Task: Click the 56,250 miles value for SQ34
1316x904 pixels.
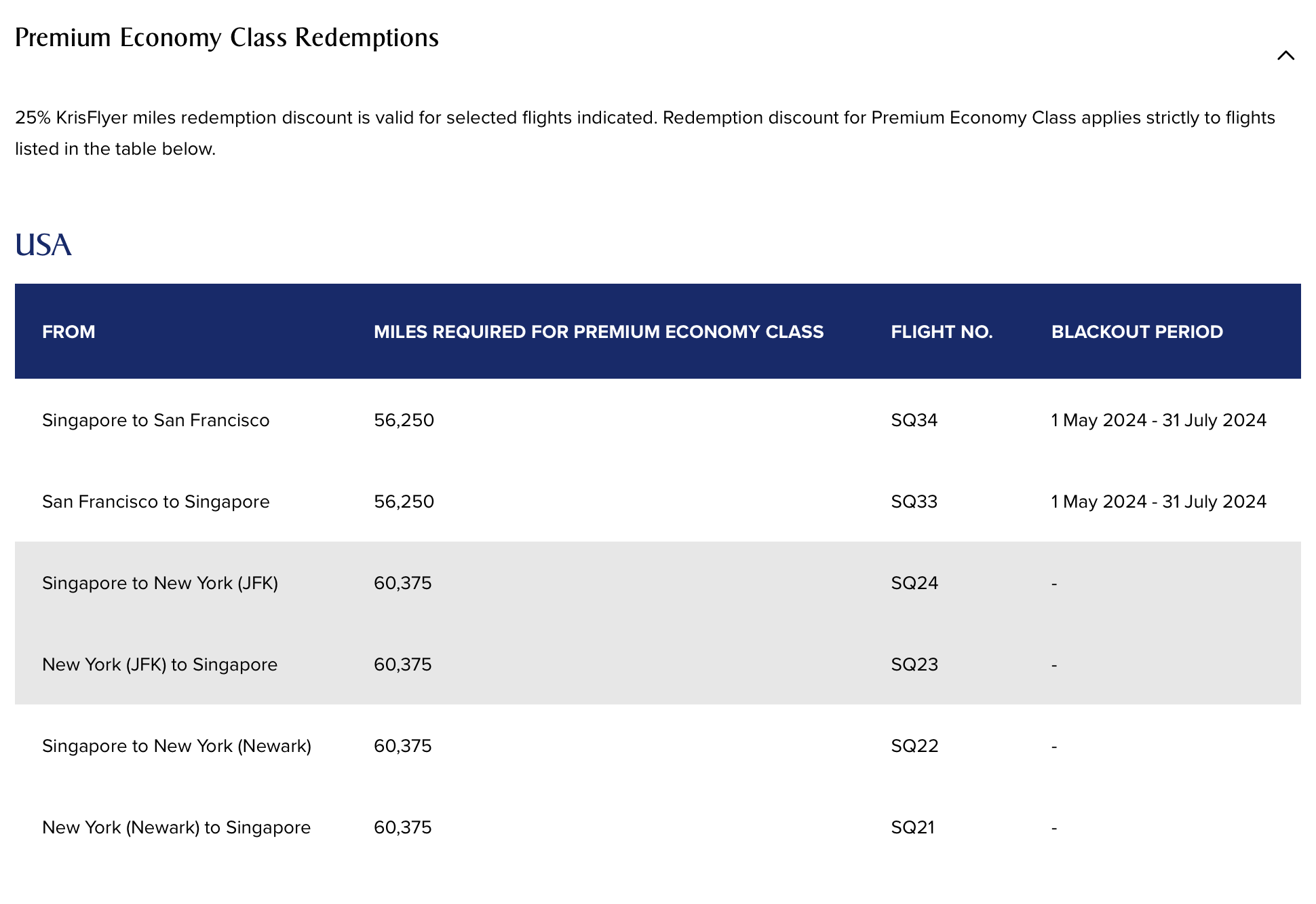Action: (x=404, y=420)
